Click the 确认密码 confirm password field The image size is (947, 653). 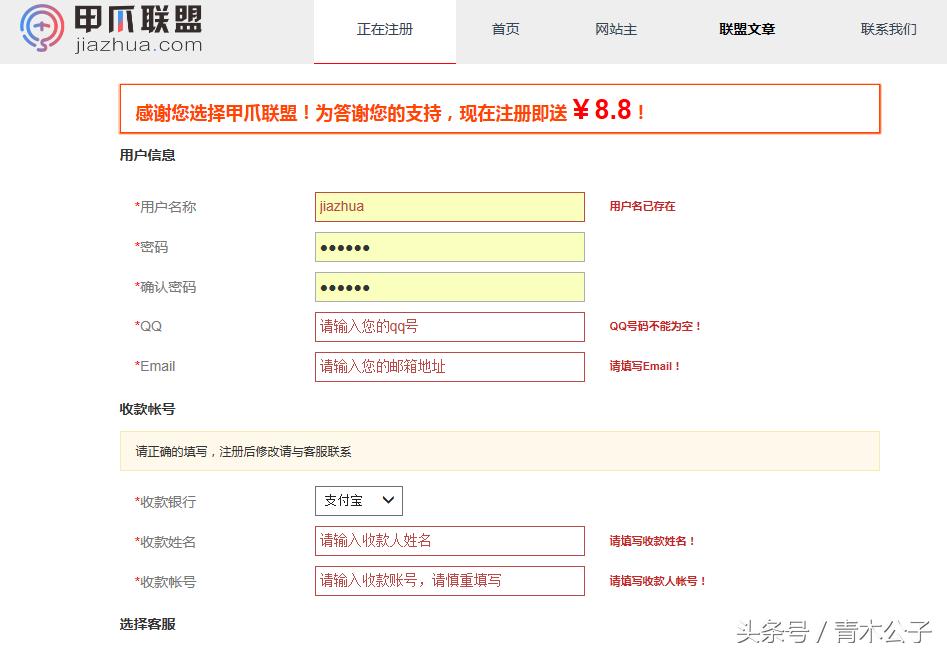pyautogui.click(x=448, y=286)
